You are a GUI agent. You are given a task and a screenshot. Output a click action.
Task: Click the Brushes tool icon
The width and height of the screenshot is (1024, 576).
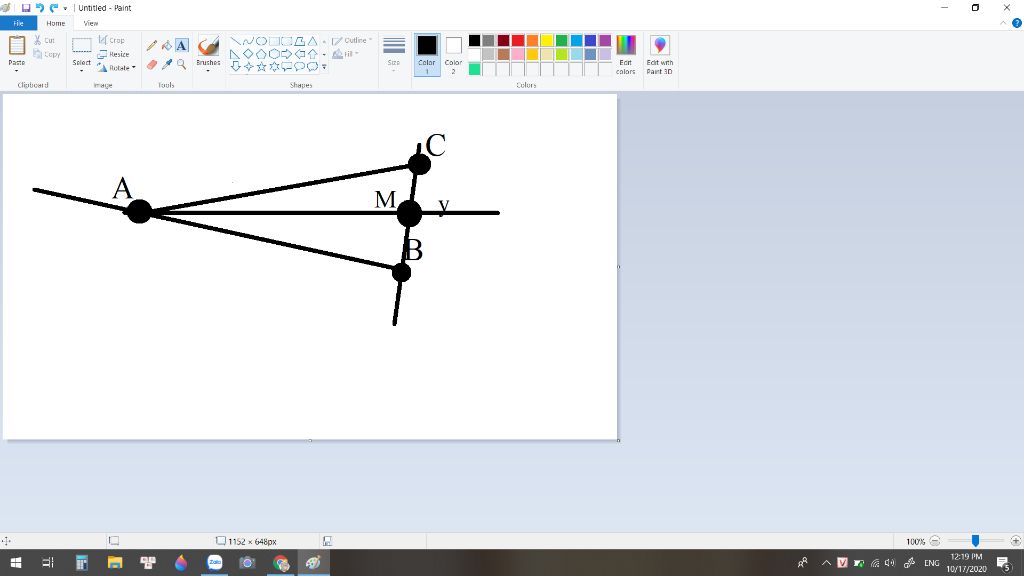208,46
